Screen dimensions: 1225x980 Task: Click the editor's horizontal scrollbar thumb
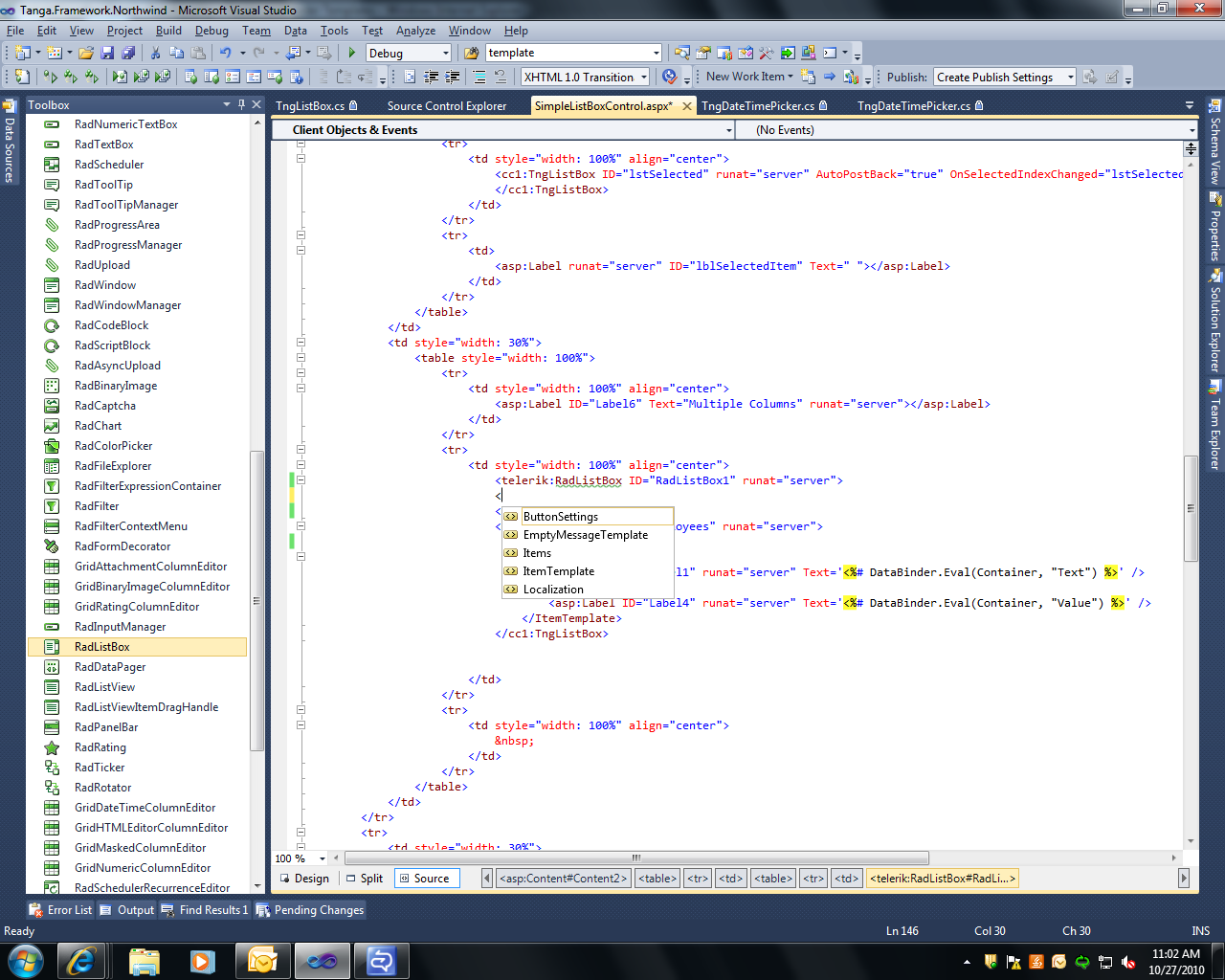coord(635,857)
